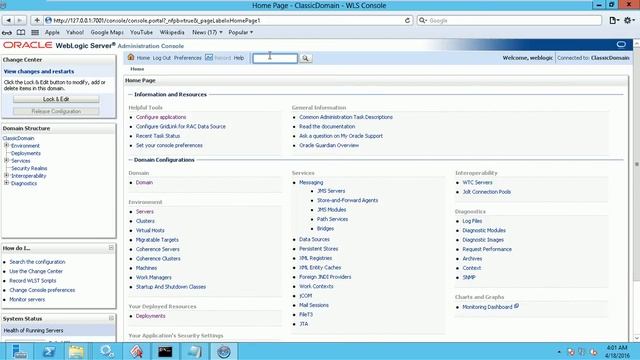The height and width of the screenshot is (360, 640).
Task: Expand the Interoperability tree node
Action: point(7,176)
